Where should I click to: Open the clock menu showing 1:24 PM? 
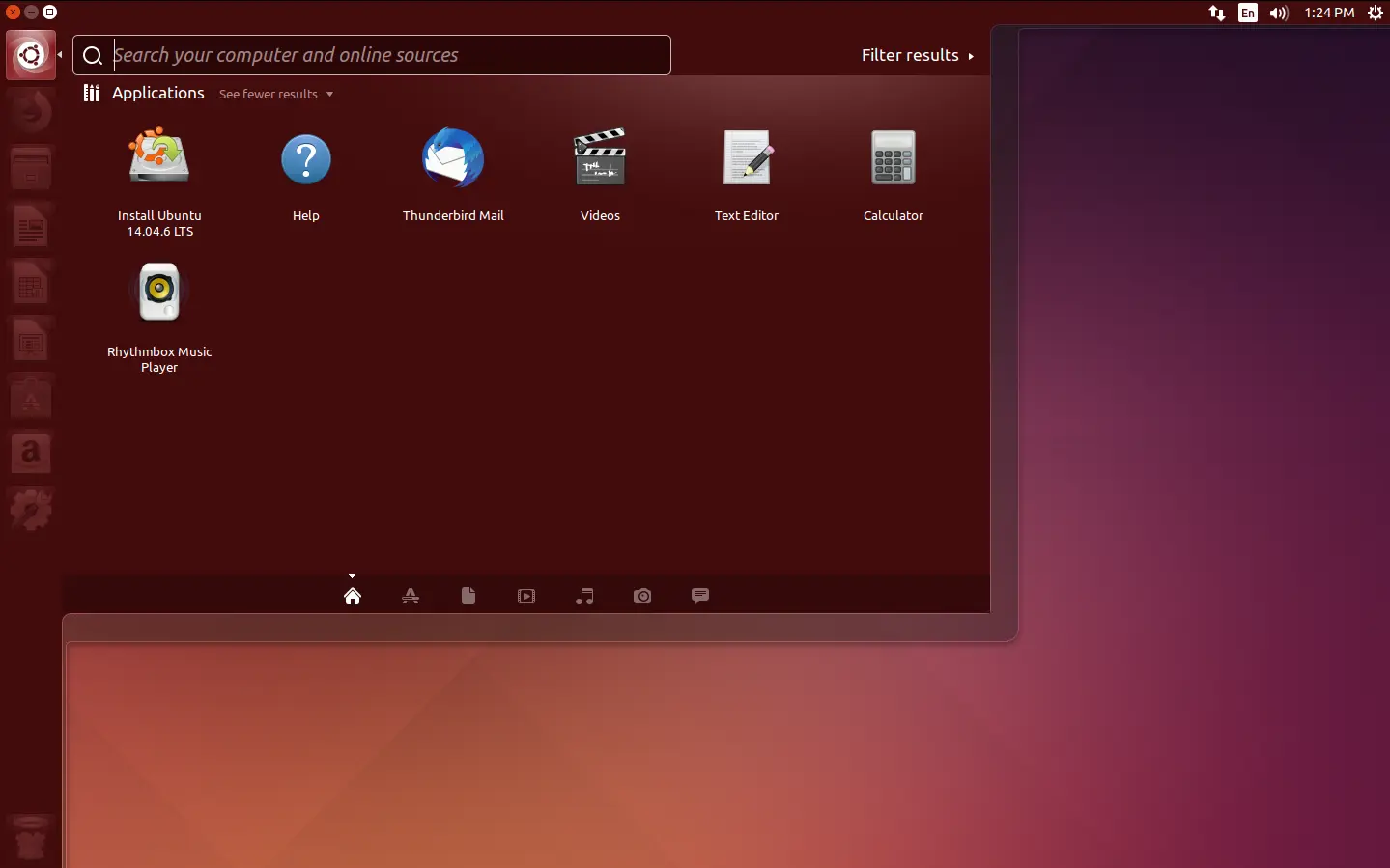pyautogui.click(x=1330, y=13)
